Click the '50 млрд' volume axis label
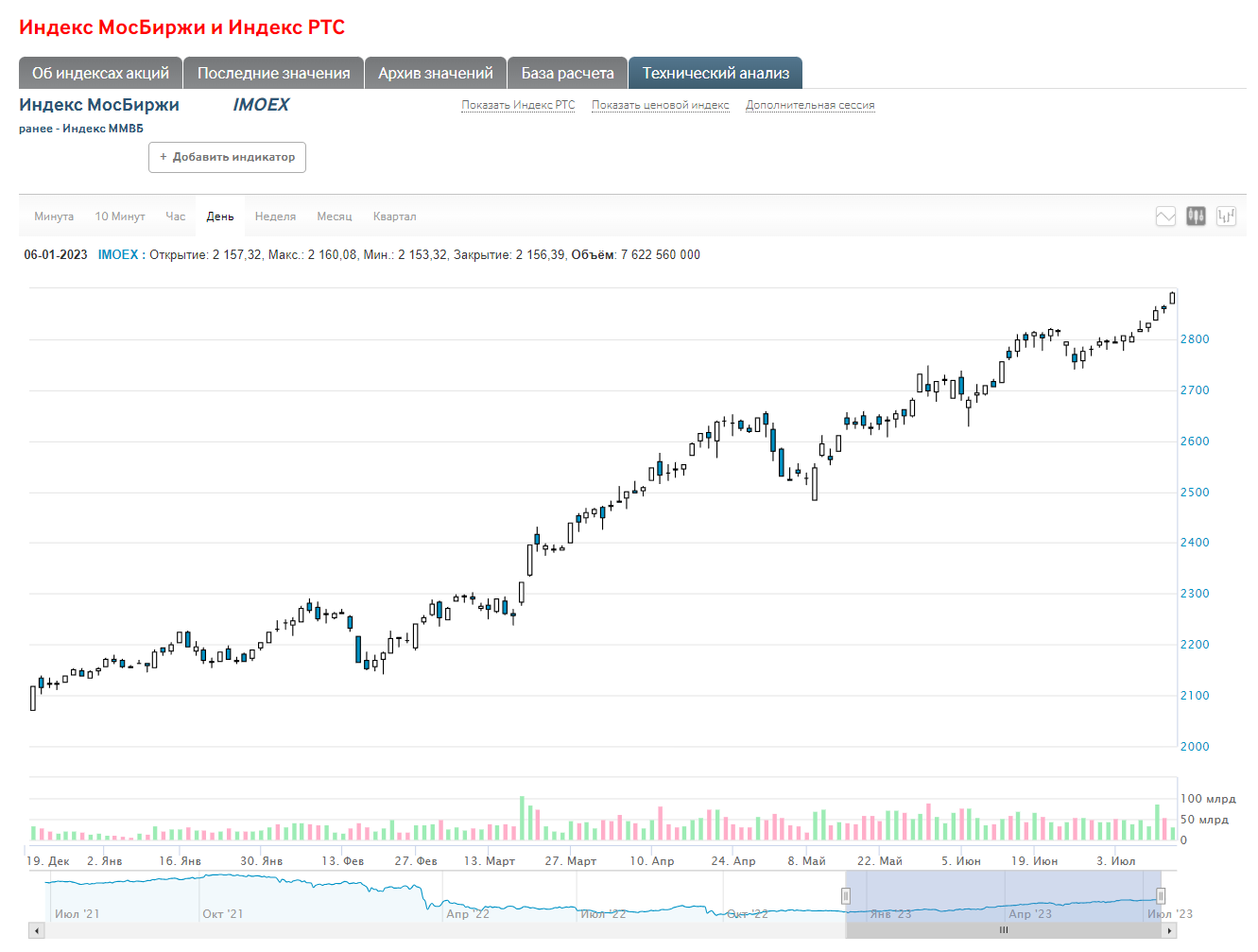1258x952 pixels. 1204,820
